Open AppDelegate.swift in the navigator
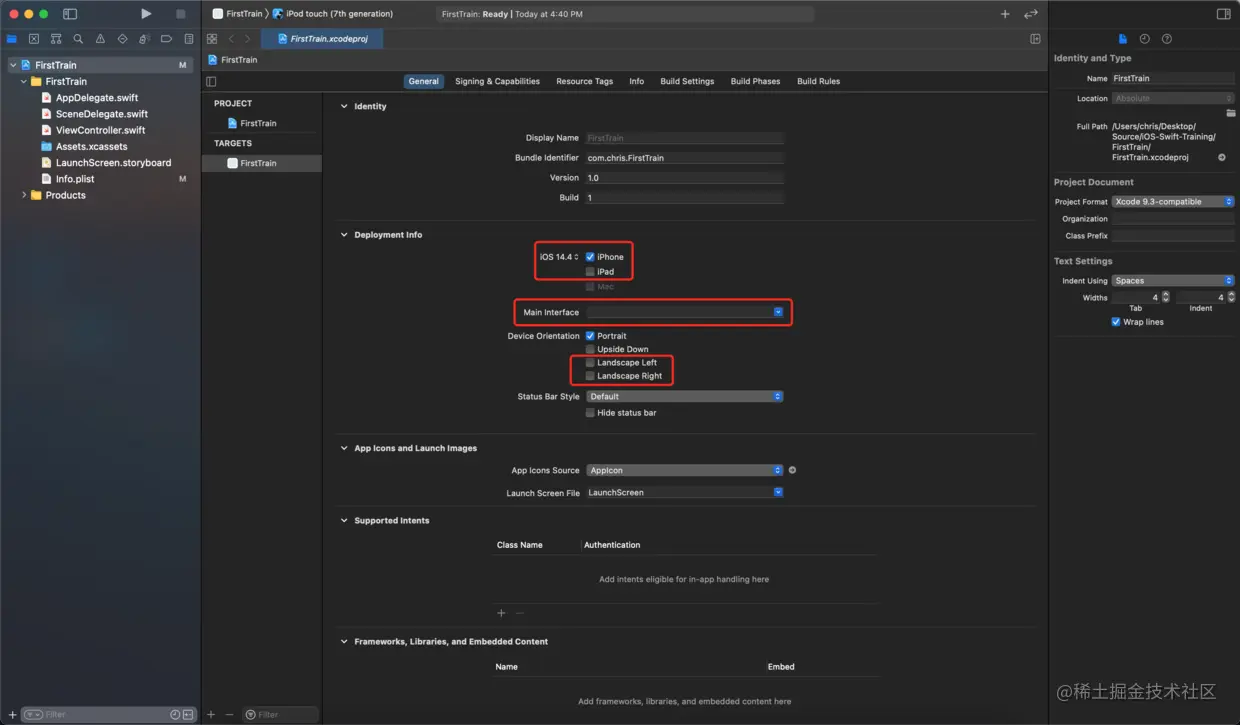Viewport: 1240px width, 725px height. tap(97, 98)
